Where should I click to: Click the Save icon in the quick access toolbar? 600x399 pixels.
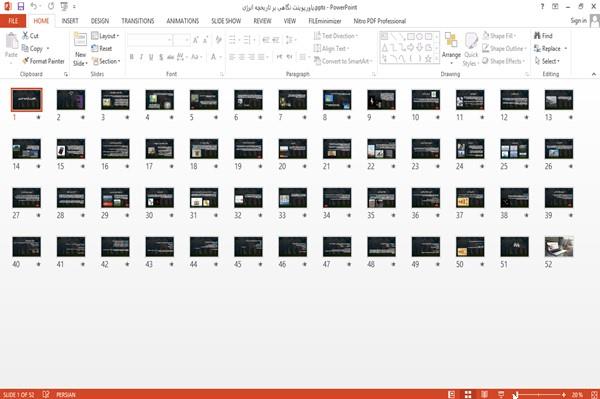pos(21,7)
